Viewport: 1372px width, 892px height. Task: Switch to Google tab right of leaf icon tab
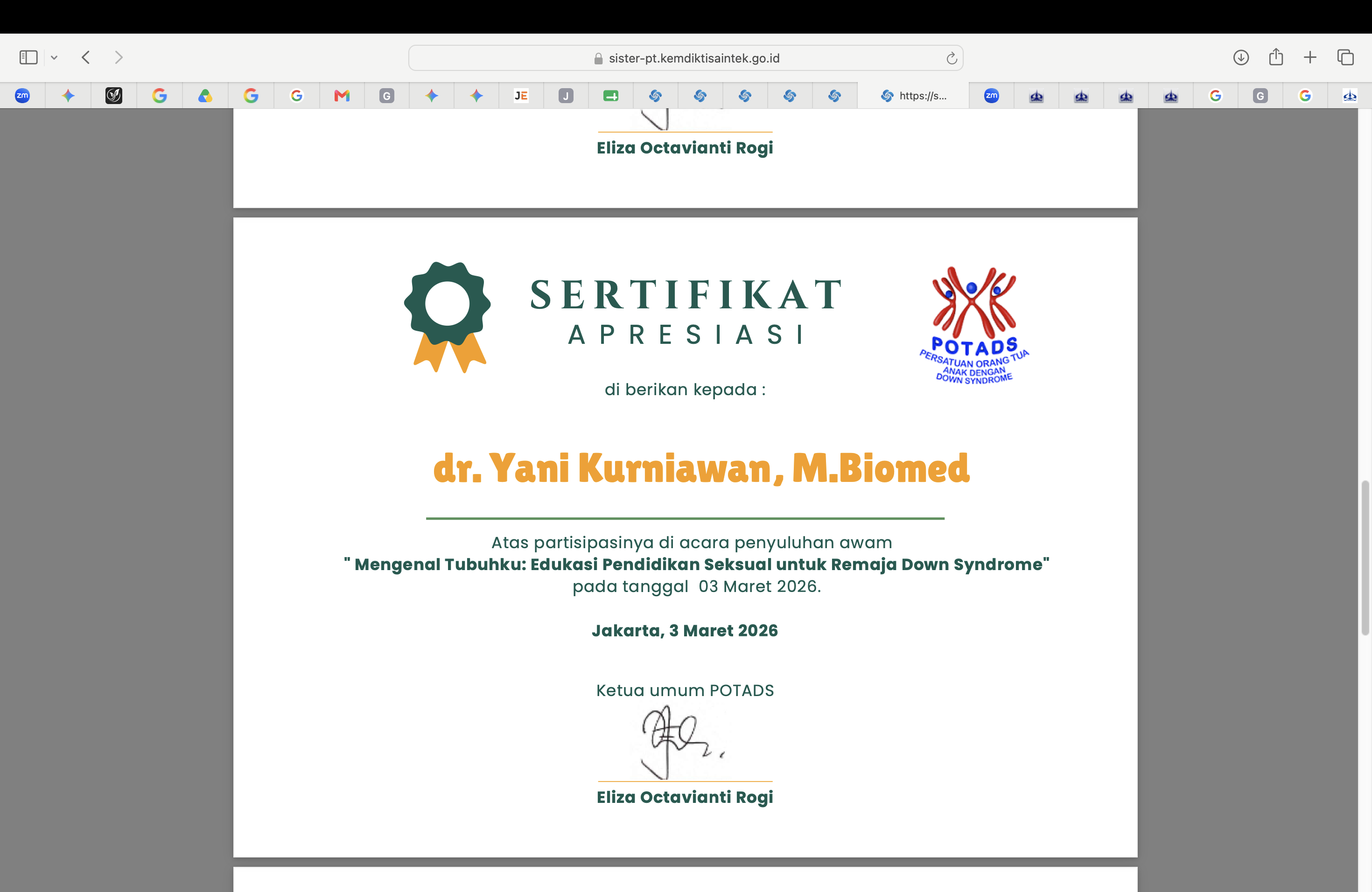(x=160, y=96)
